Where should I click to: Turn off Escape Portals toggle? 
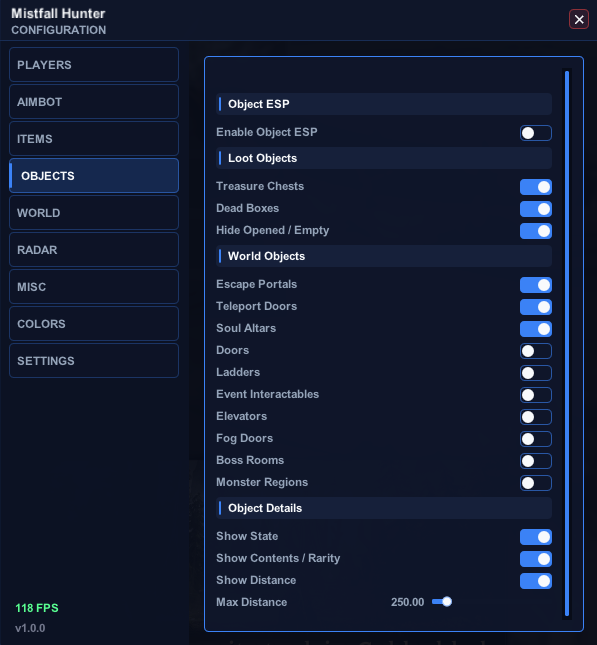coord(536,285)
